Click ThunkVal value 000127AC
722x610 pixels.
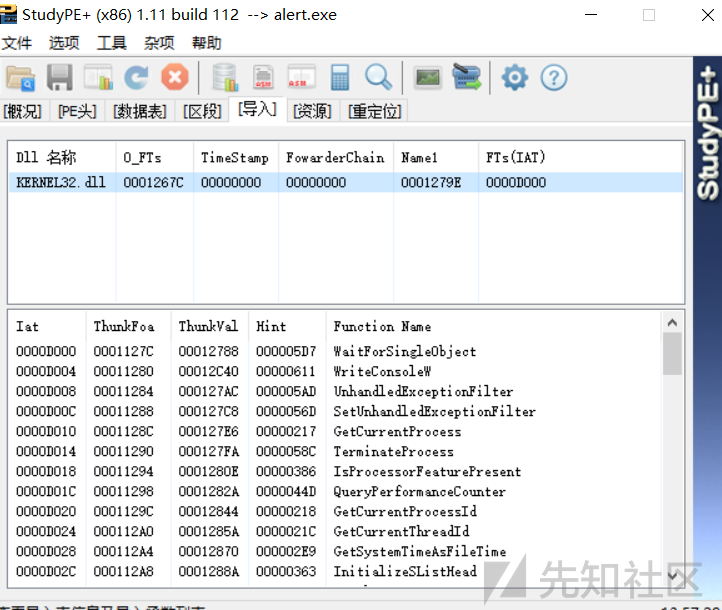[208, 391]
